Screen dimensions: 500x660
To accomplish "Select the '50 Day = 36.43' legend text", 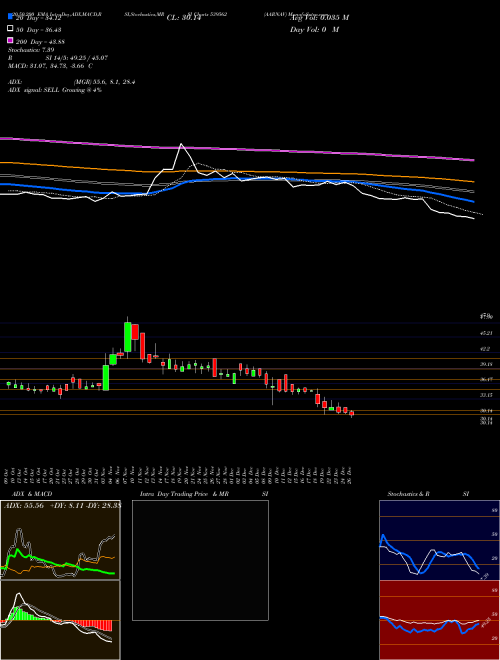I will point(39,29).
